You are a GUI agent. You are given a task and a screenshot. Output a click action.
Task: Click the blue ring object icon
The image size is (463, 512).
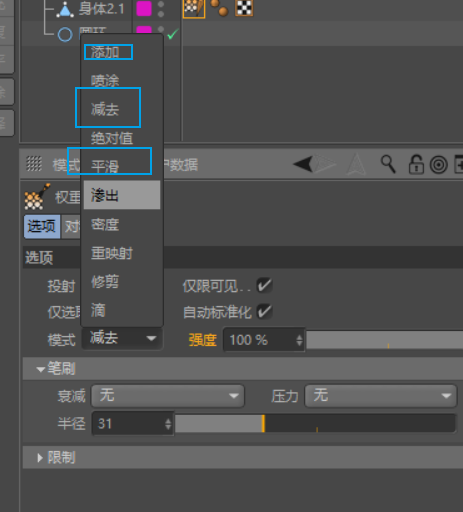pos(65,34)
